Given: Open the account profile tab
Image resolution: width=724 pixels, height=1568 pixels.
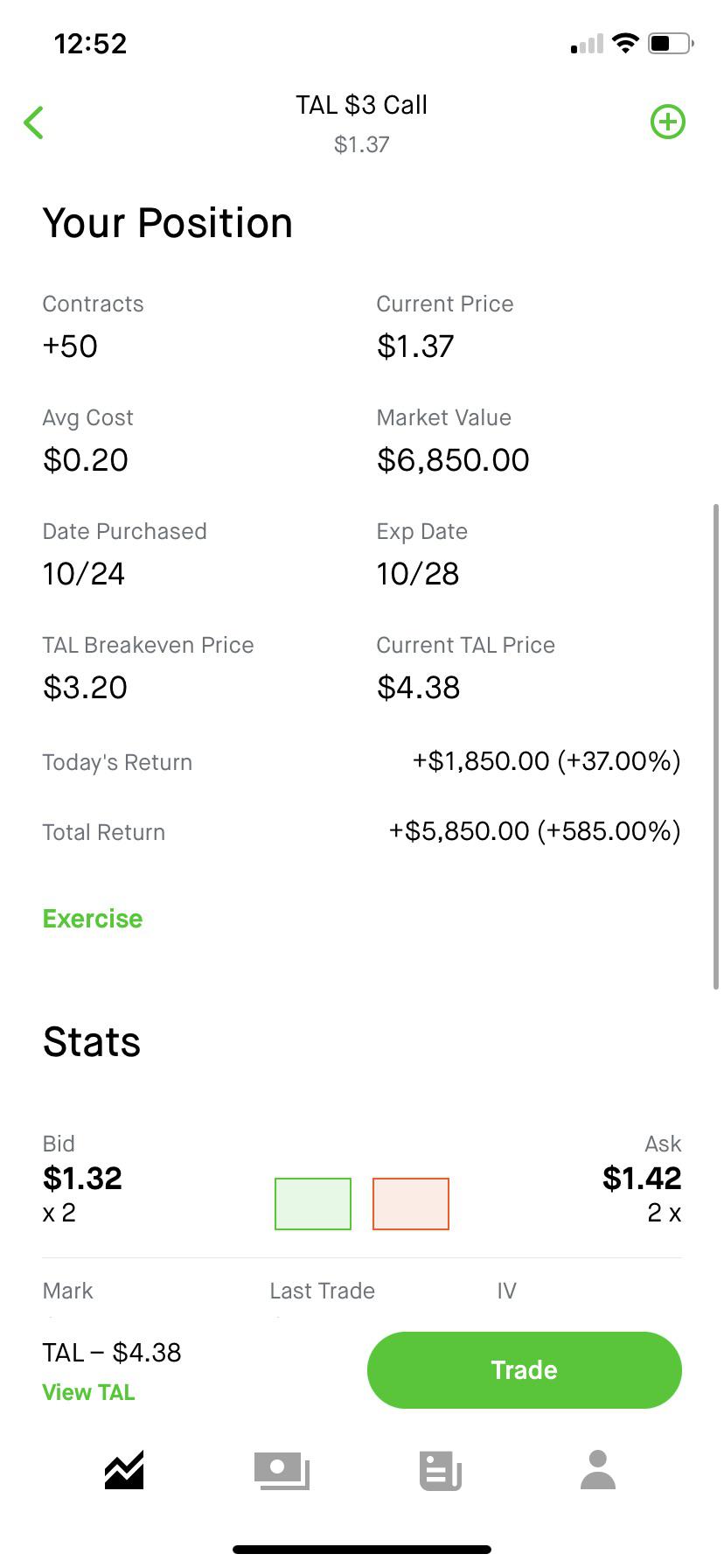Looking at the screenshot, I should click(x=598, y=1470).
